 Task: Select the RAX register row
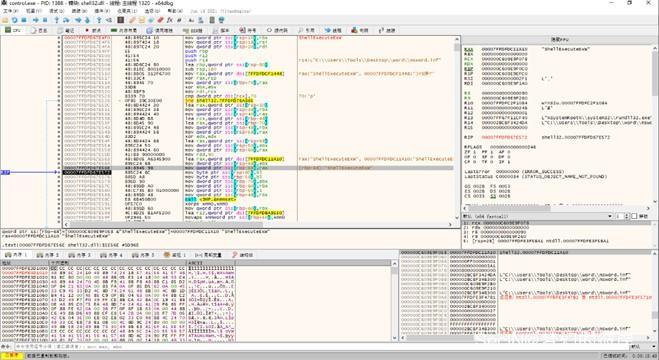point(527,49)
